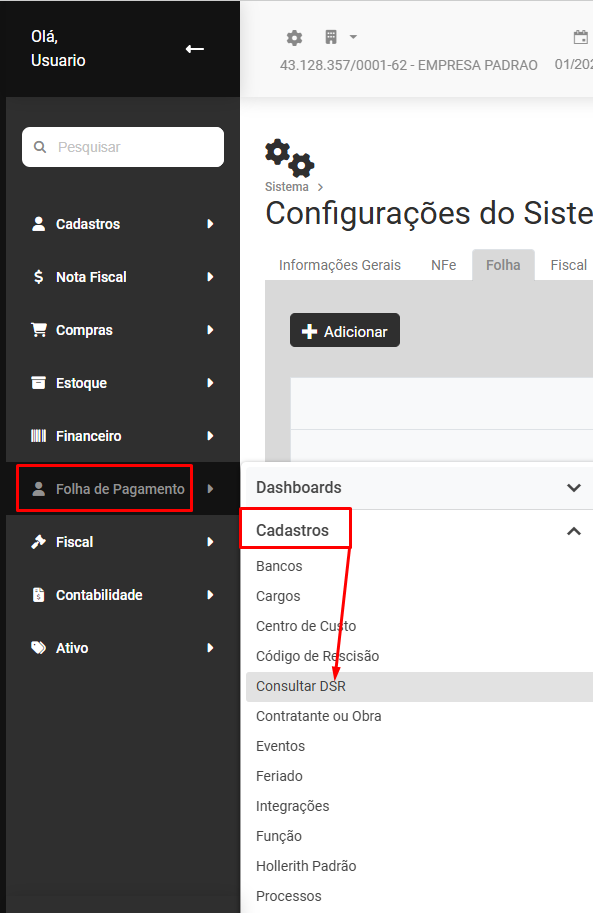Screen dimensions: 593x913
Task: Switch to Informações Gerais tab
Action: [x=340, y=265]
